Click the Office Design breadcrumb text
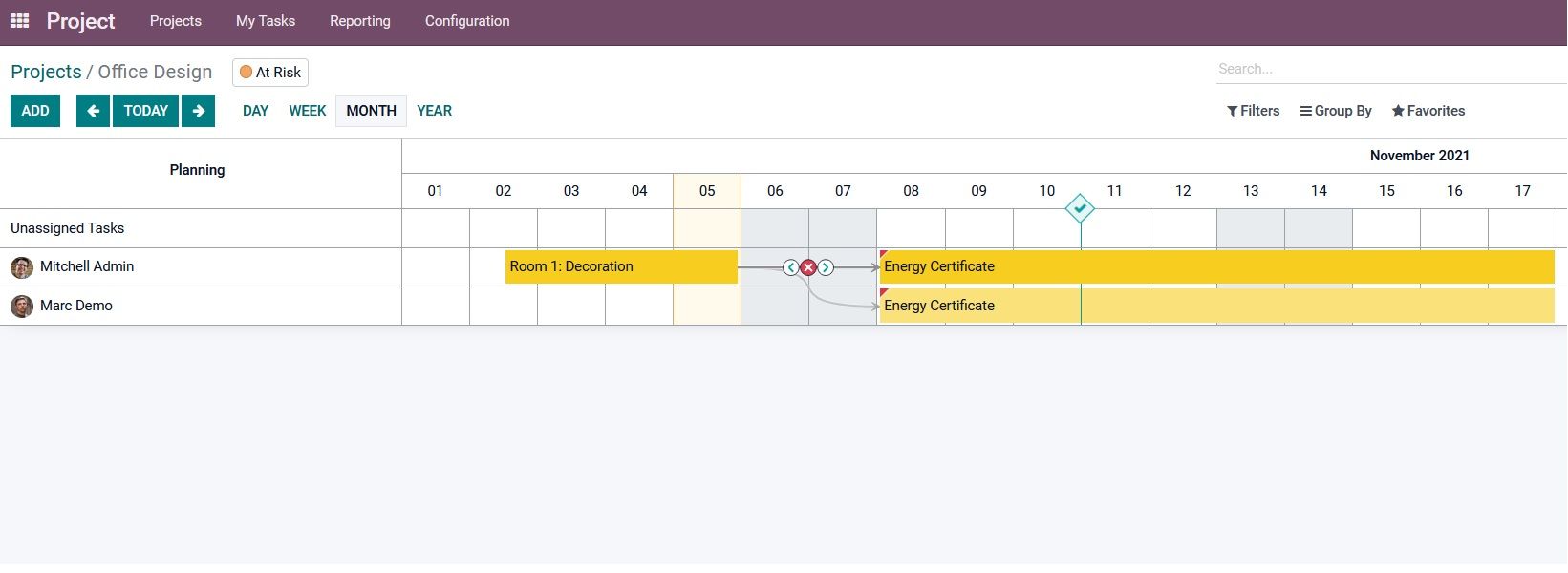Viewport: 1568px width, 573px height. pyautogui.click(x=155, y=72)
